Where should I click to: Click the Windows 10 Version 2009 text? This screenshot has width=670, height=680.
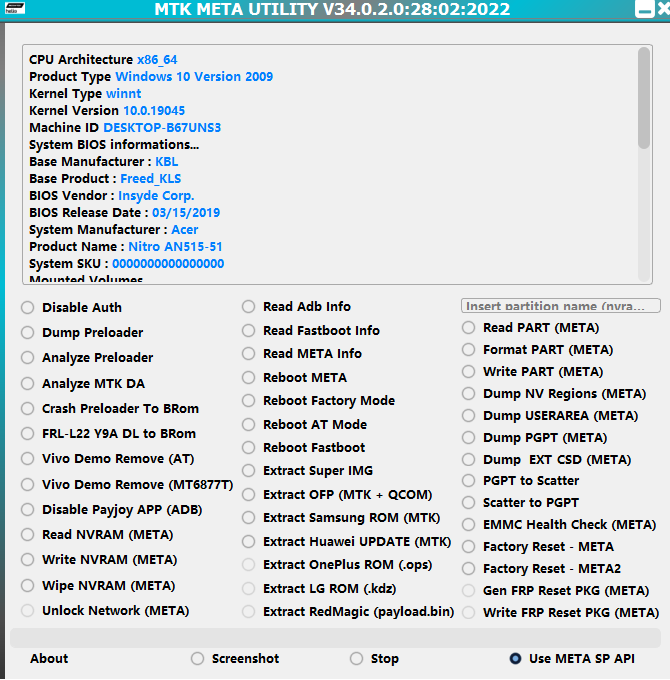point(194,77)
